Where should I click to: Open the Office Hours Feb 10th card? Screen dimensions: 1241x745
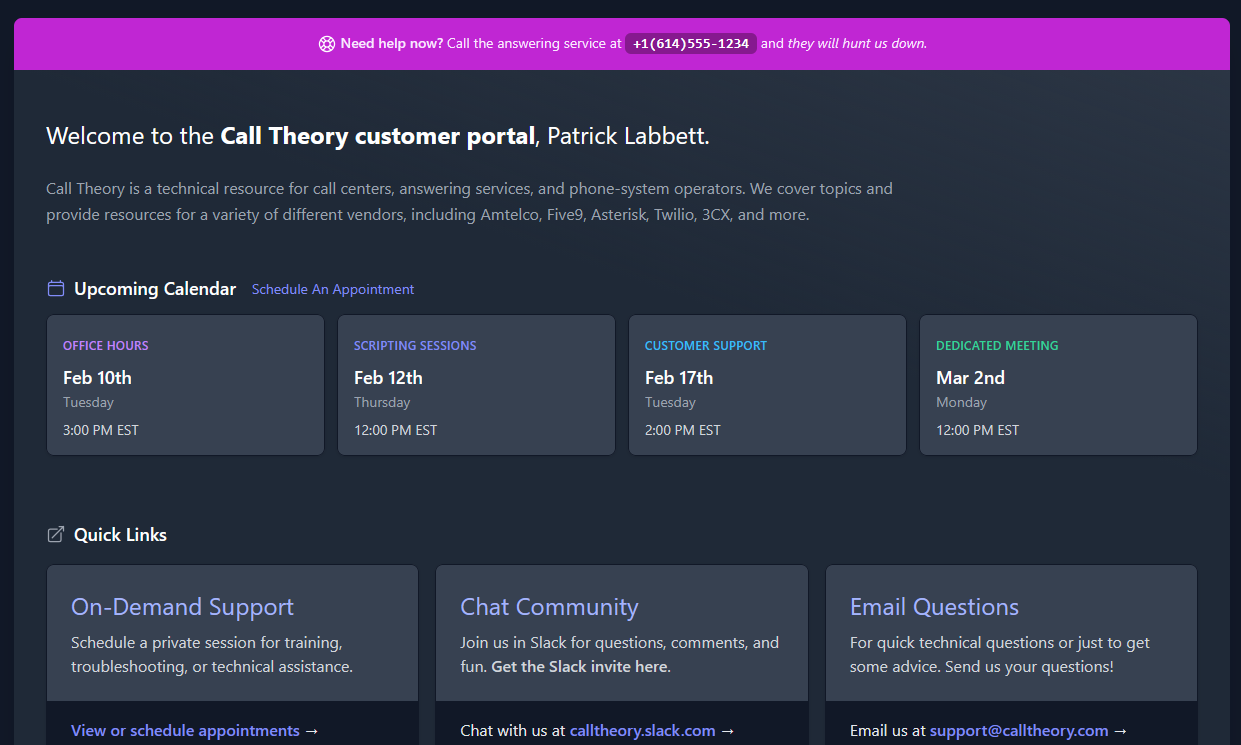(x=185, y=385)
